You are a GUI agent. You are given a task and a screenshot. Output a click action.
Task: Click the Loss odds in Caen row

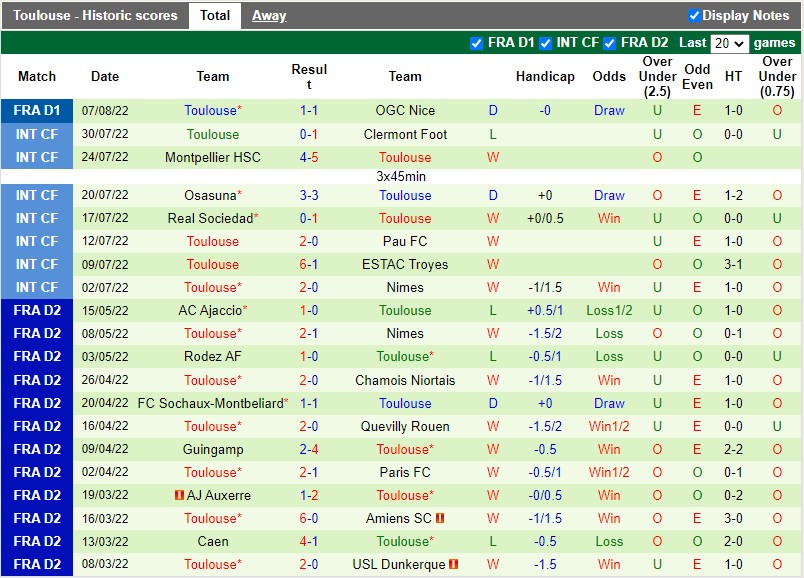[609, 542]
